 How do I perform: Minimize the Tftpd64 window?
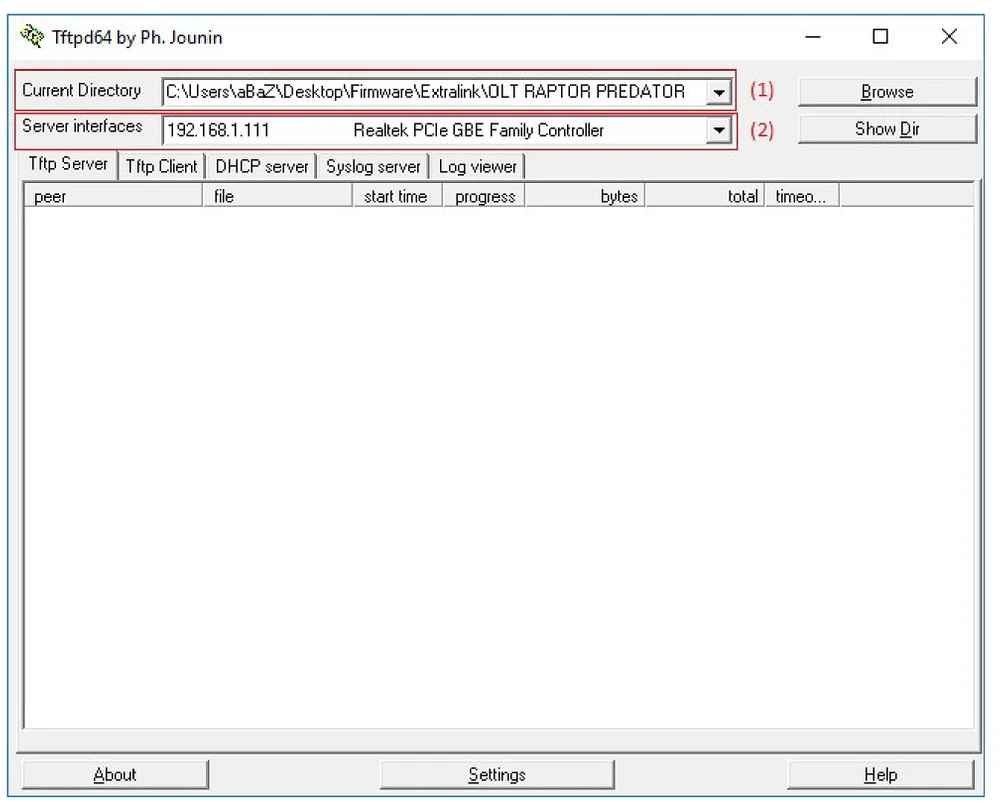tap(814, 38)
